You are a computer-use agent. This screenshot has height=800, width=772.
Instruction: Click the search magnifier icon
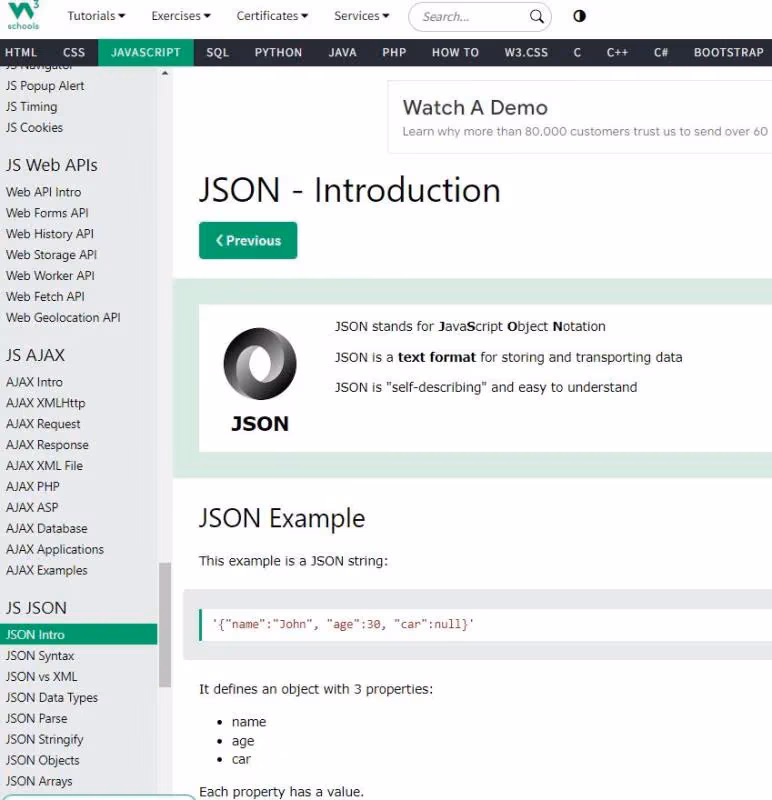tap(536, 16)
